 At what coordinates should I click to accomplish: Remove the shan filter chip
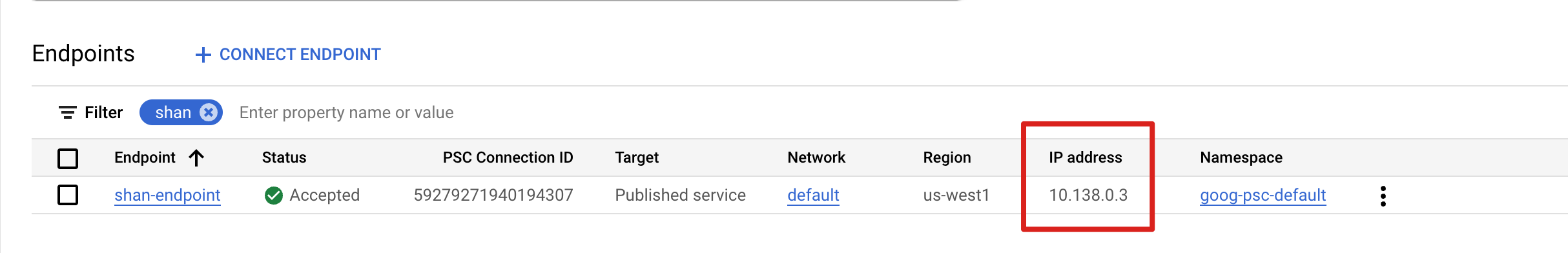[x=208, y=112]
